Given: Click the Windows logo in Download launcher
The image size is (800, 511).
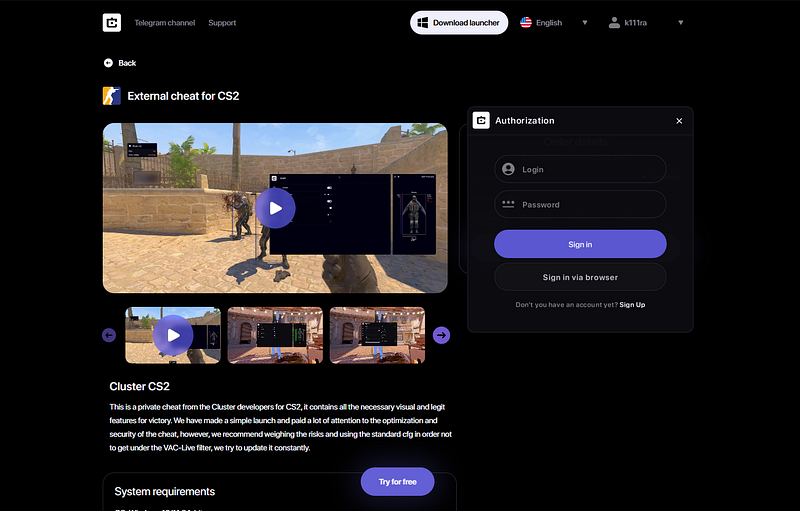Looking at the screenshot, I should [x=422, y=22].
